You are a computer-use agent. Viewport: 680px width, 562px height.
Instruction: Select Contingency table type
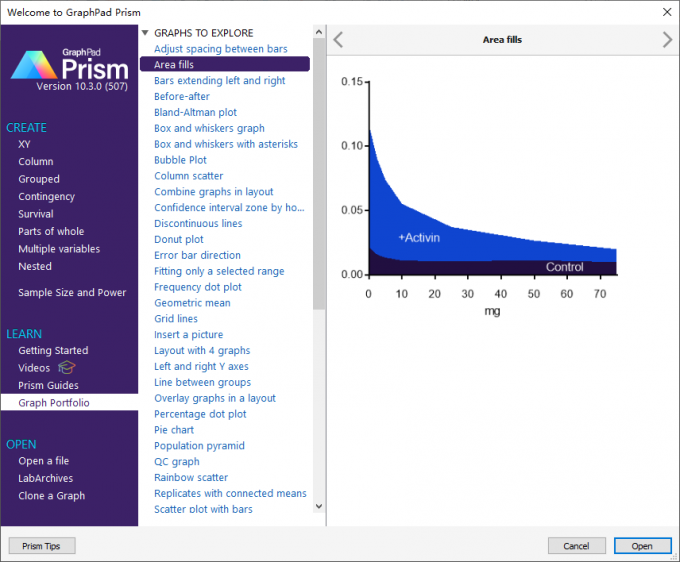point(46,197)
